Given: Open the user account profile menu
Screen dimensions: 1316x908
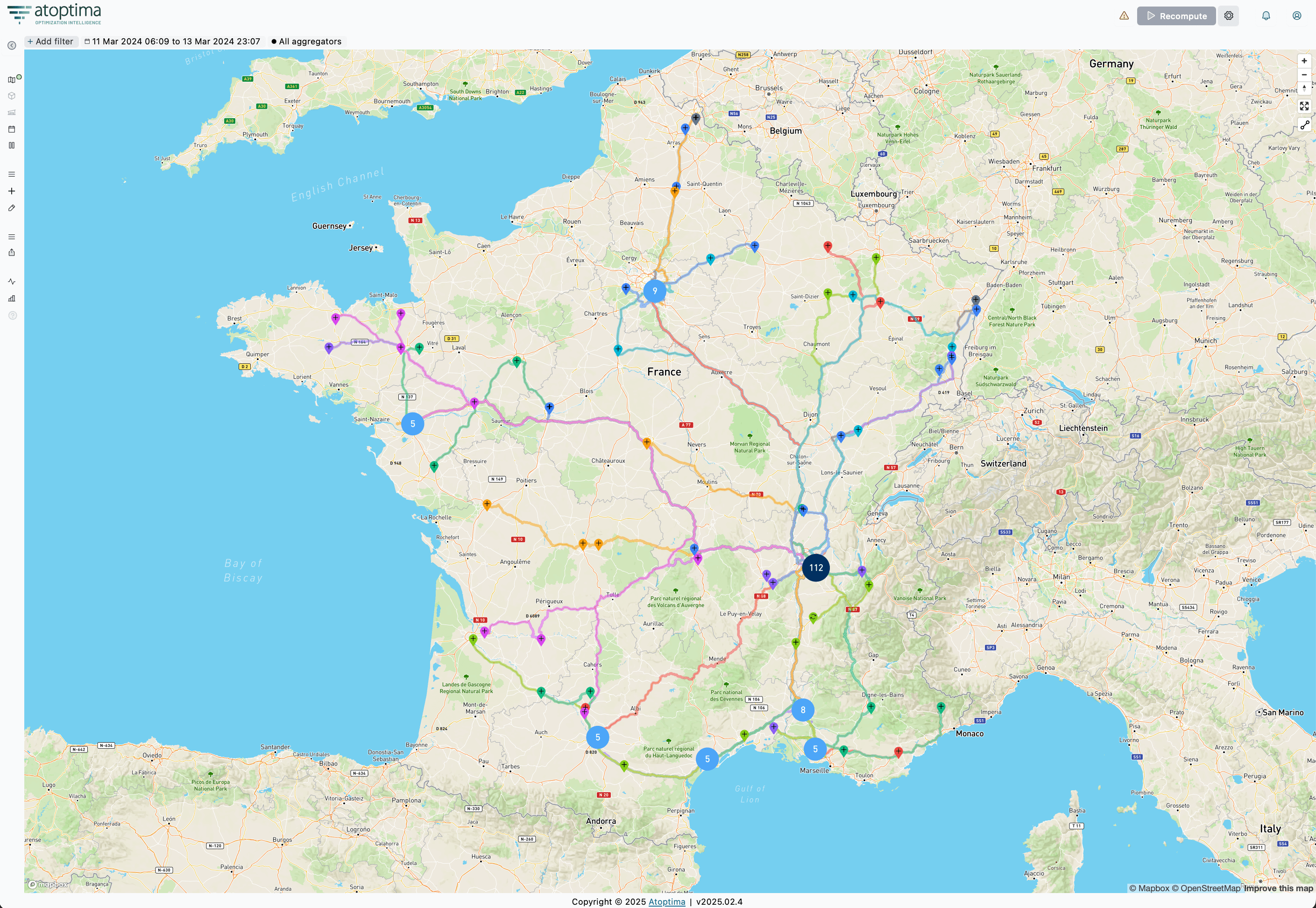Looking at the screenshot, I should click(x=1297, y=16).
